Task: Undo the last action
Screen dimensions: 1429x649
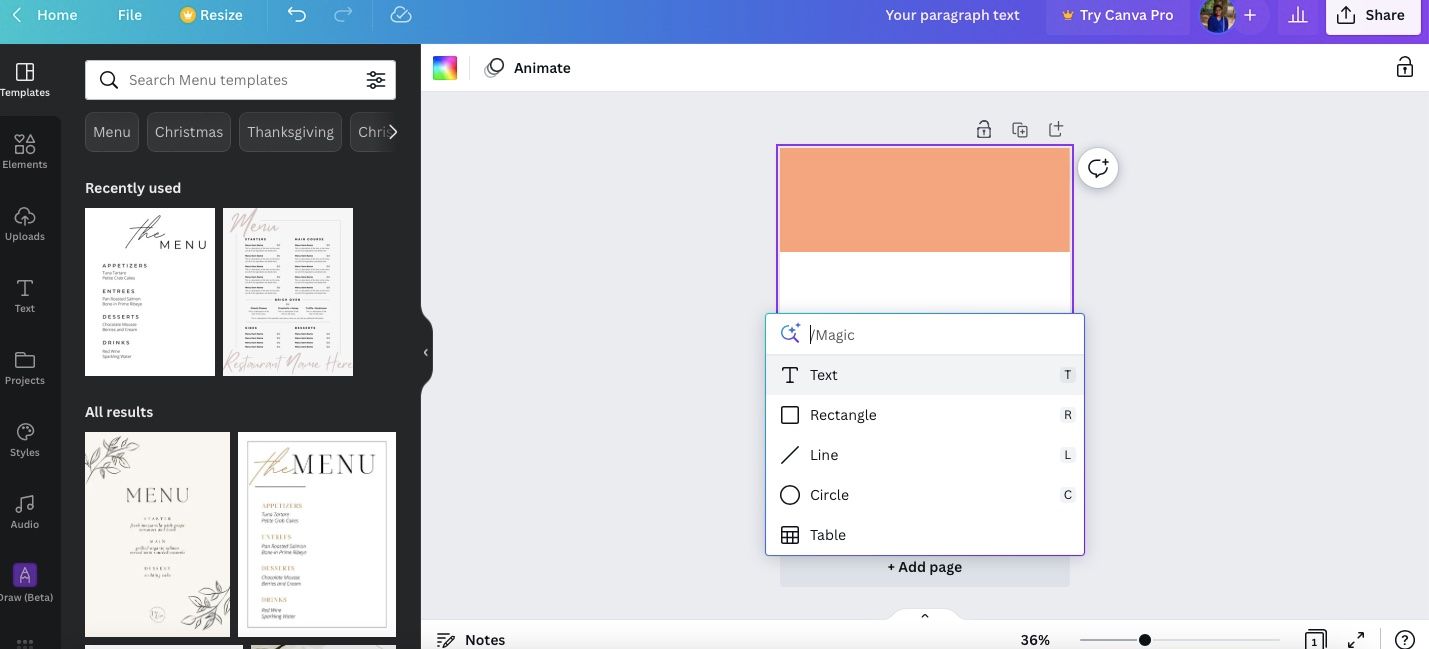Action: click(297, 15)
